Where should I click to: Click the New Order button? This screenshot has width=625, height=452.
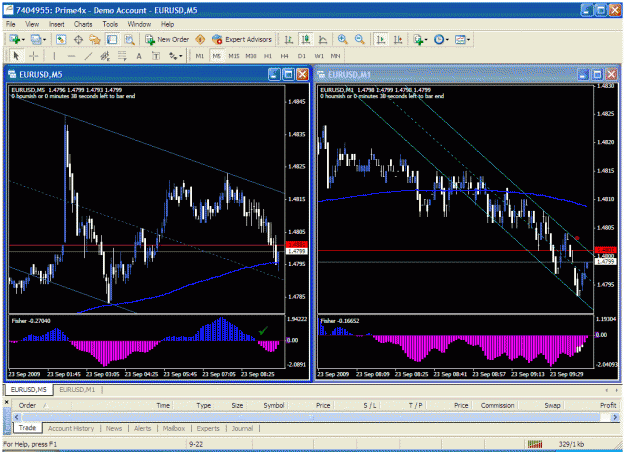point(167,39)
